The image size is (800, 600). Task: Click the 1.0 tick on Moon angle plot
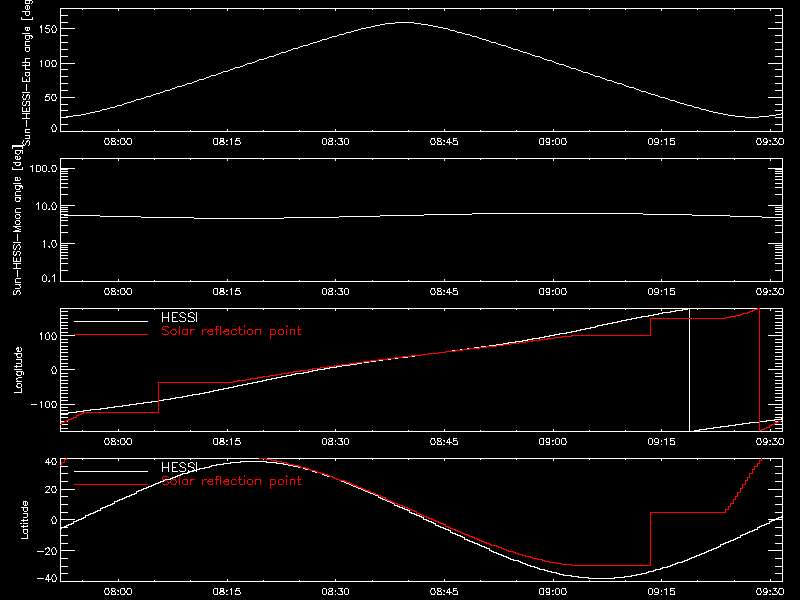coord(49,244)
